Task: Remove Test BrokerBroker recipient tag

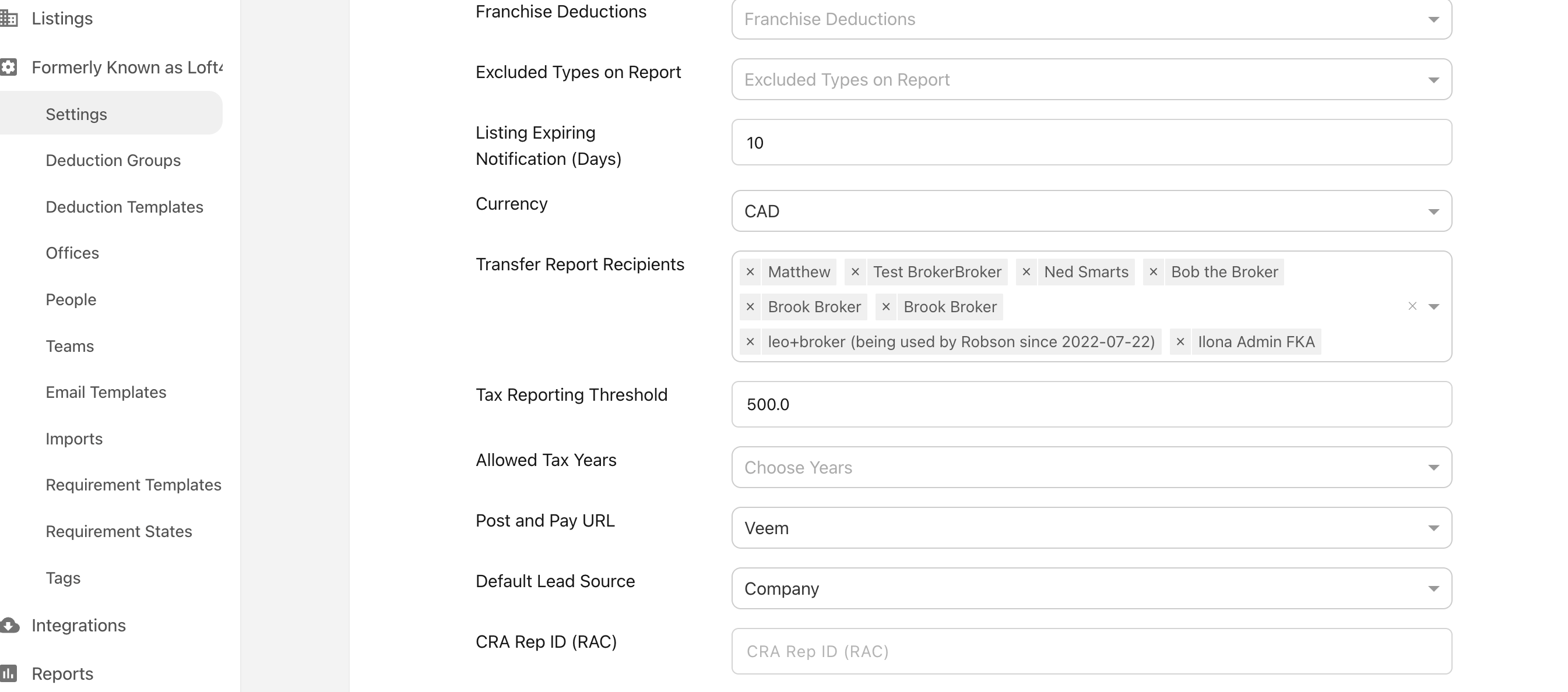Action: 855,272
